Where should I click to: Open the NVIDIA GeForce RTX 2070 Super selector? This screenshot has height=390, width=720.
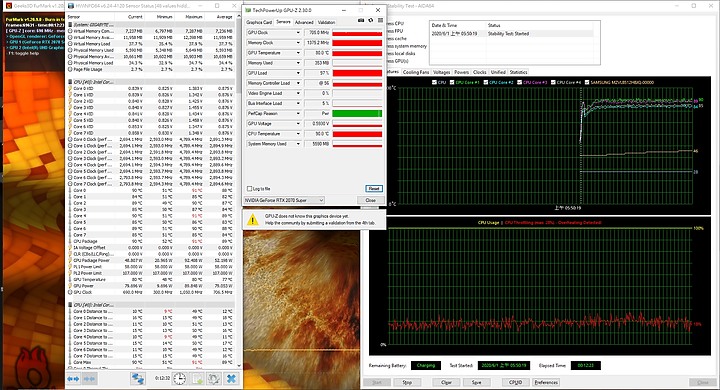pos(284,200)
